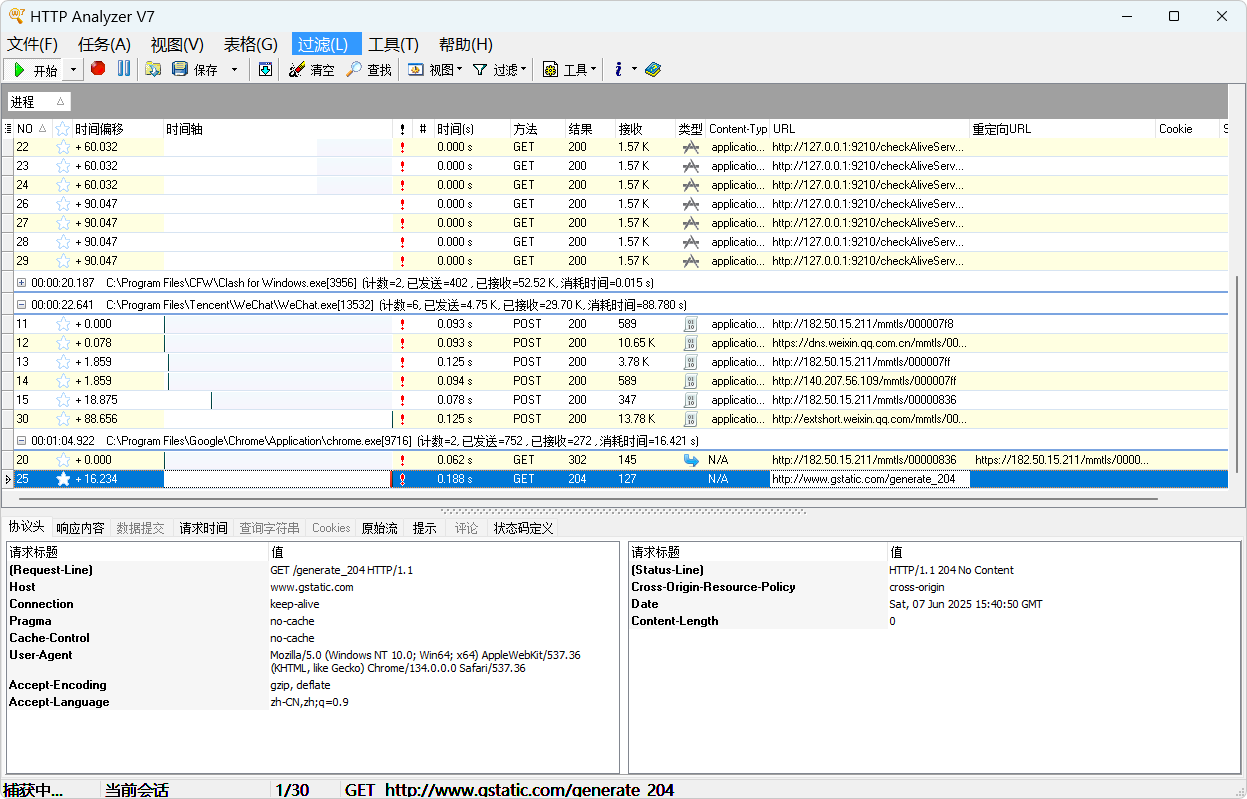This screenshot has width=1247, height=799.
Task: Open the dropdown arrow next to 保存
Action: tap(235, 70)
